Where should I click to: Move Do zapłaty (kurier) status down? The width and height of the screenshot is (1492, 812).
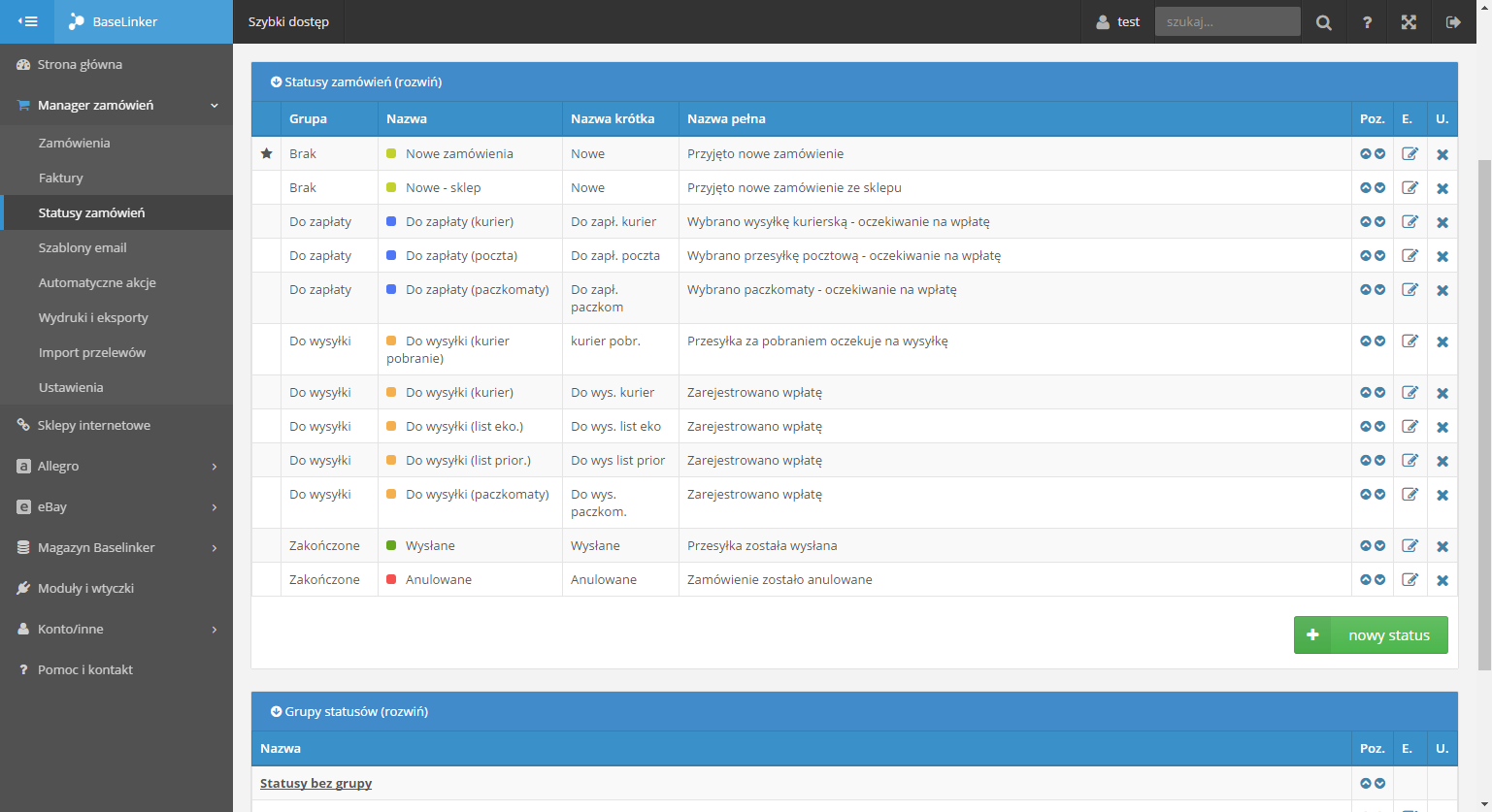pyautogui.click(x=1380, y=221)
